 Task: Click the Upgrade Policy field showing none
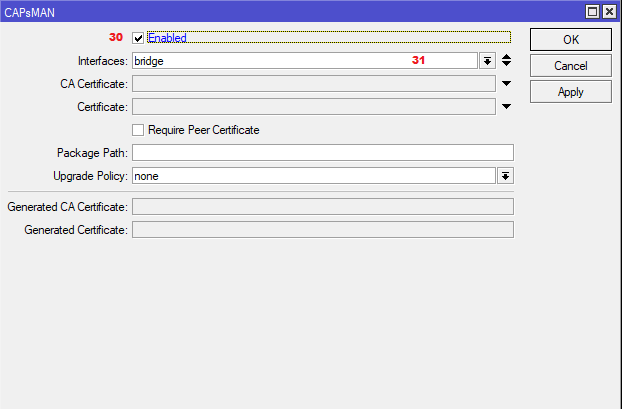314,176
